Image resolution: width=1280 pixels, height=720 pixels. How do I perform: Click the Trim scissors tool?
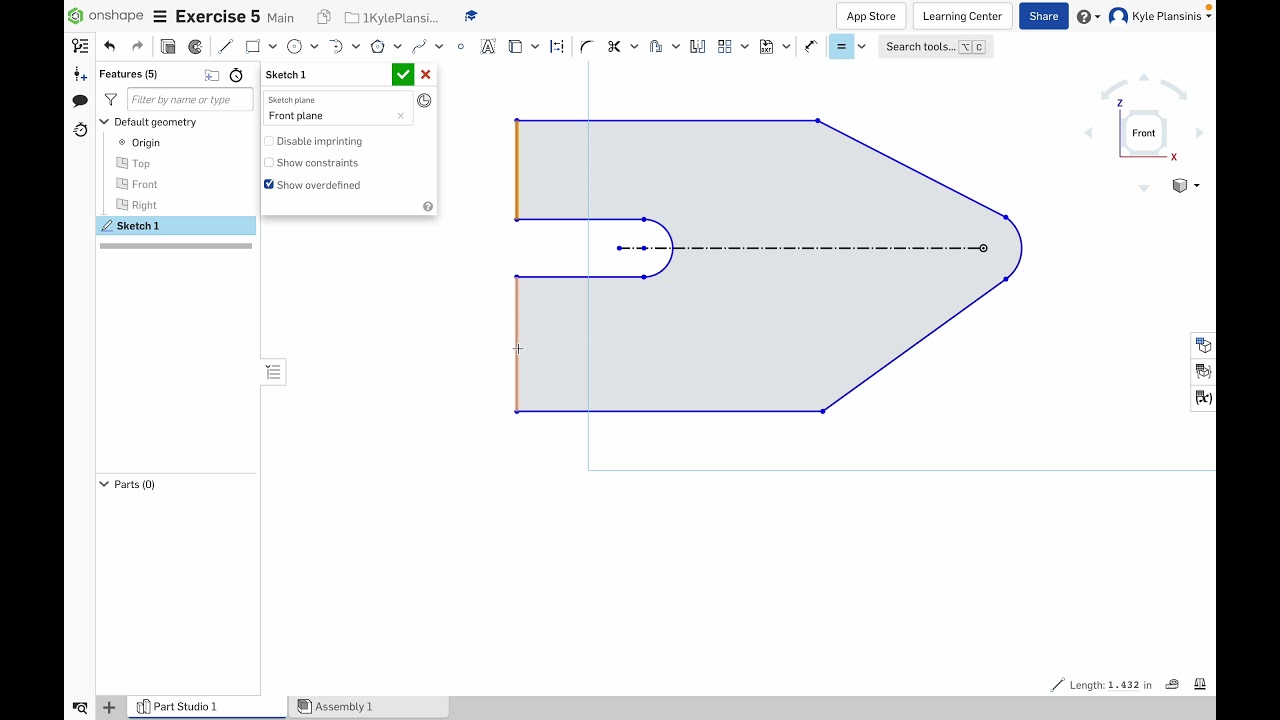click(614, 47)
